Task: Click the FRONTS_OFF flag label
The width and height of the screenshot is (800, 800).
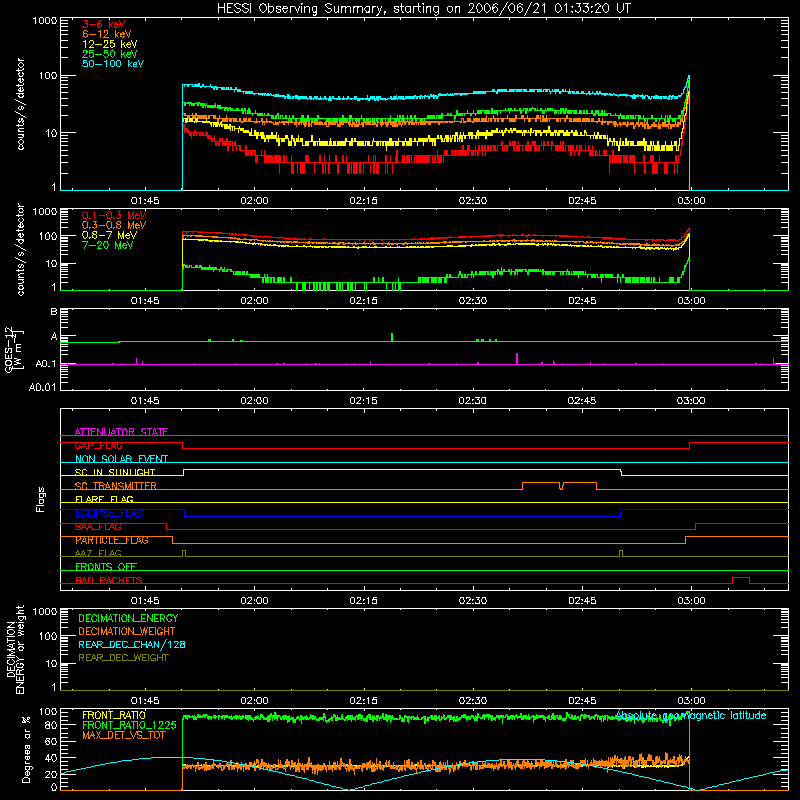Action: (106, 567)
